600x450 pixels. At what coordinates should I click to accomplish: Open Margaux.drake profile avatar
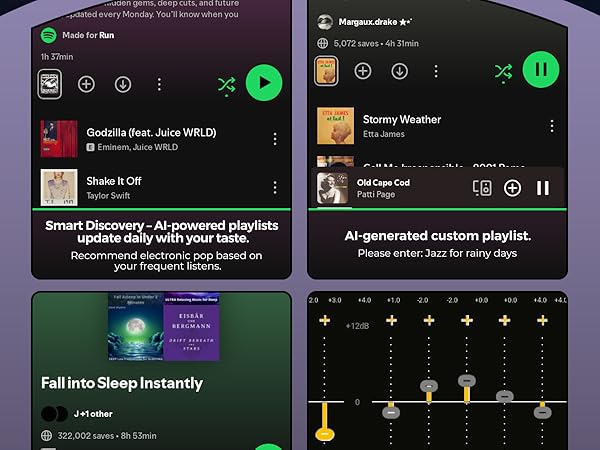point(325,22)
